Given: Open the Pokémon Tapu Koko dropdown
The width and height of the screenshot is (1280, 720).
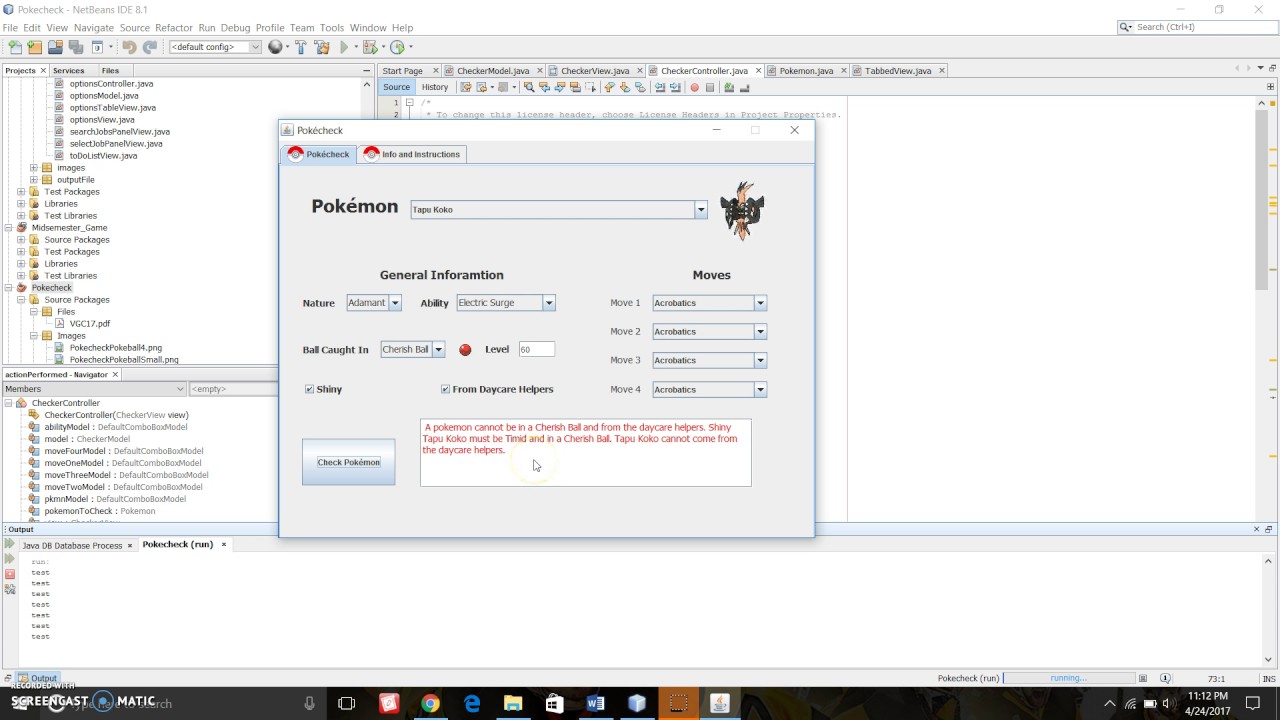Looking at the screenshot, I should (701, 210).
